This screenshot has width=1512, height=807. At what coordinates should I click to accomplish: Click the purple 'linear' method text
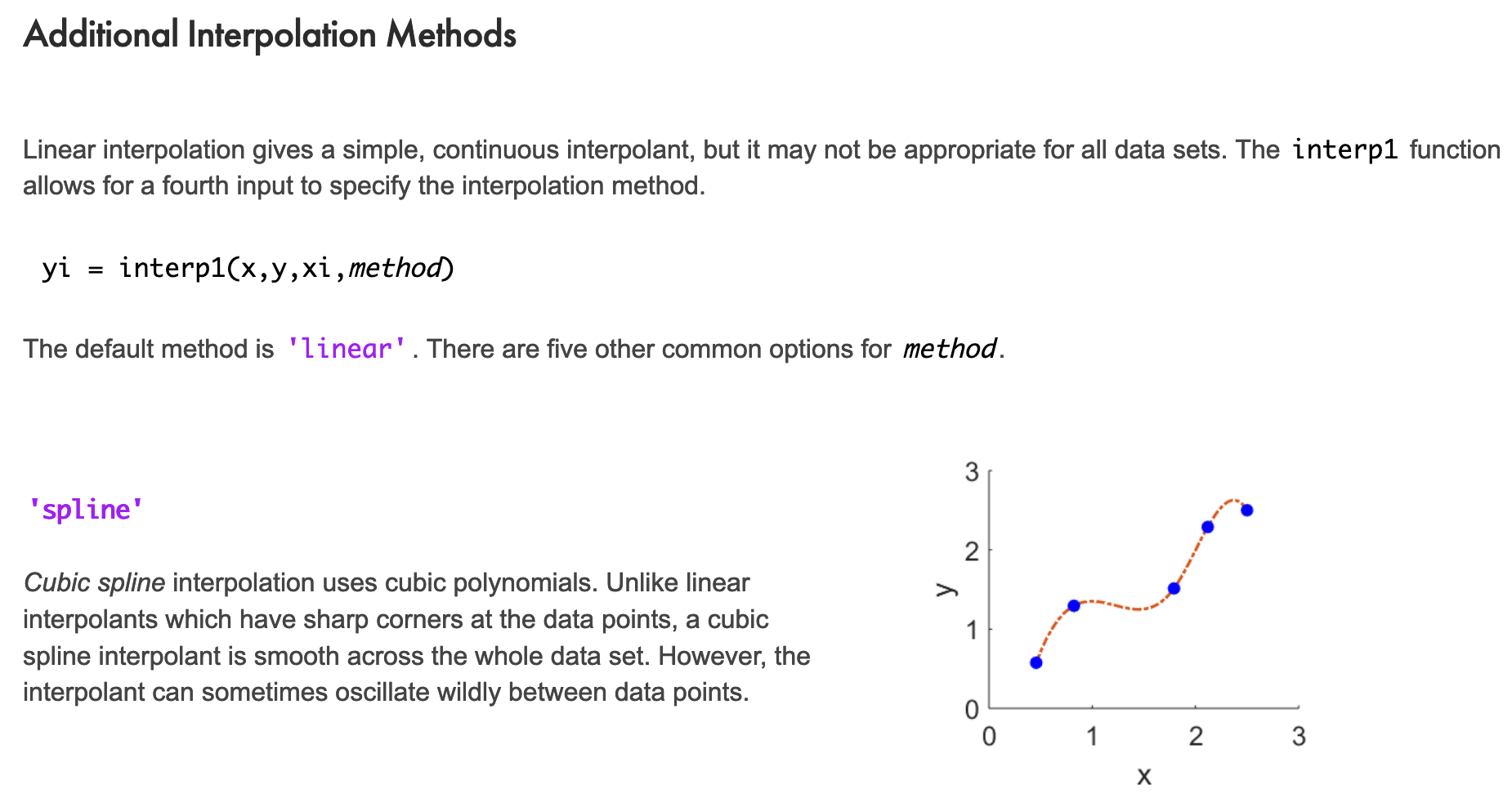pos(347,350)
